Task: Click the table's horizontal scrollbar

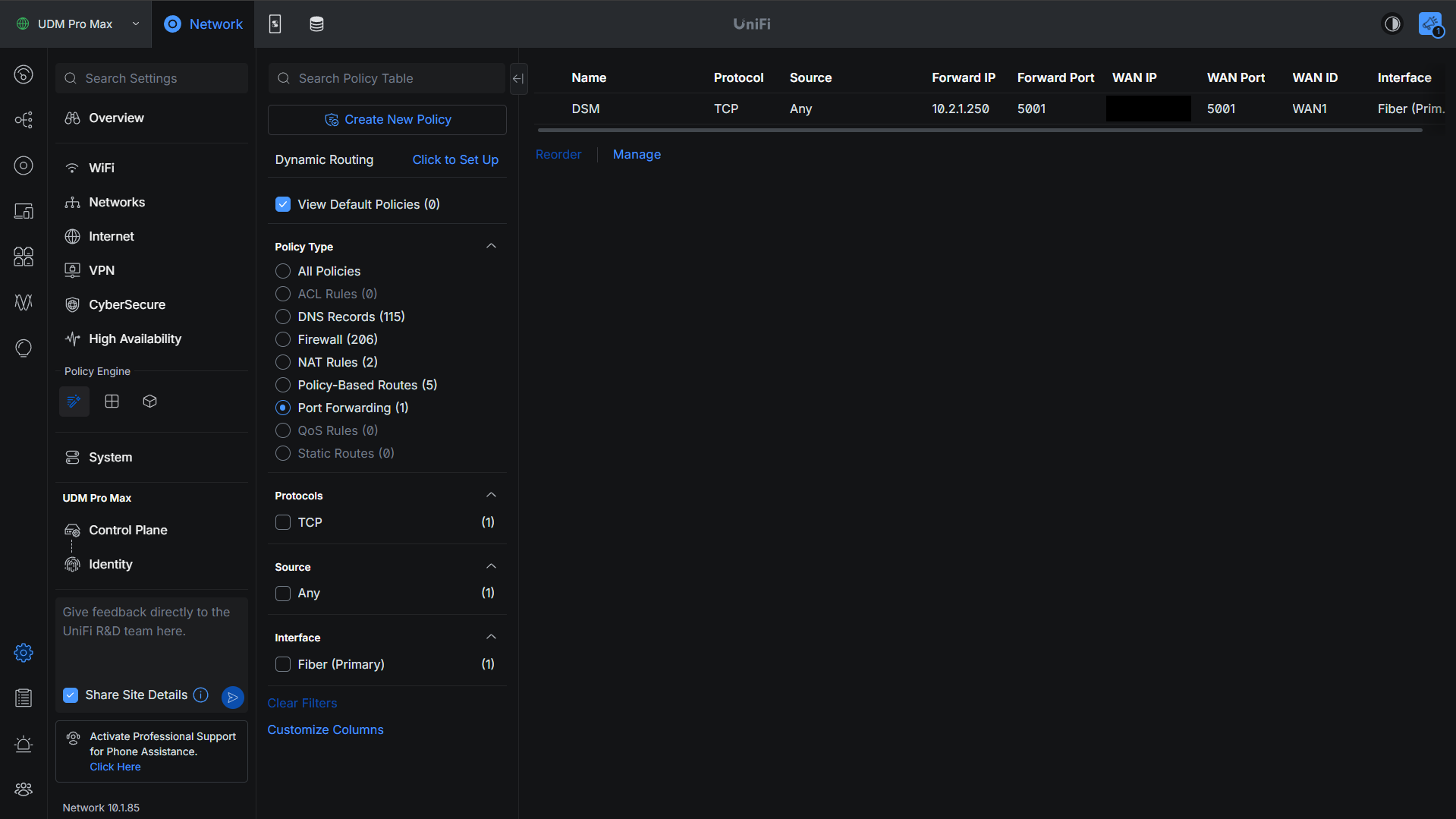Action: (980, 130)
